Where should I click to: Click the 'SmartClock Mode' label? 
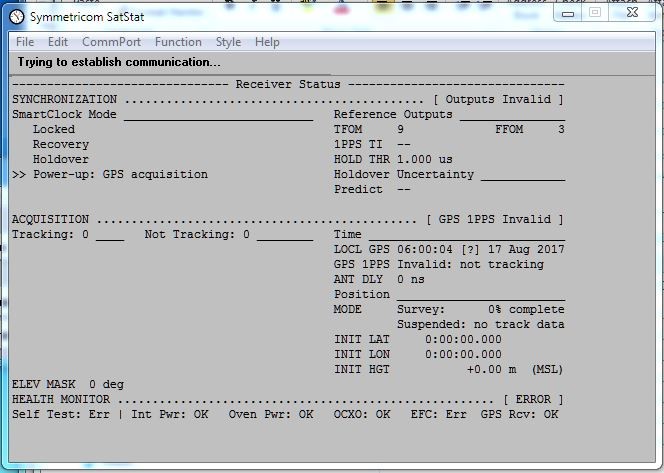tap(64, 114)
